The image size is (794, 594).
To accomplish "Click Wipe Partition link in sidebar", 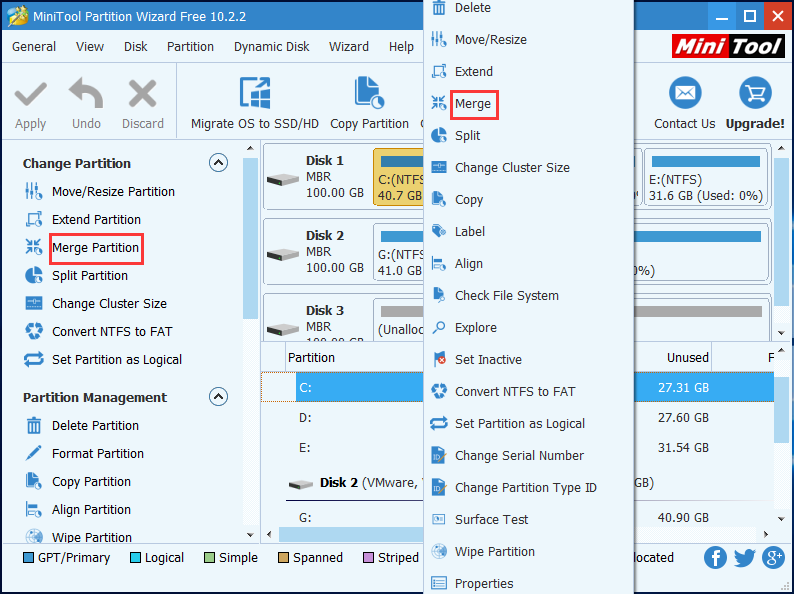I will (x=92, y=537).
